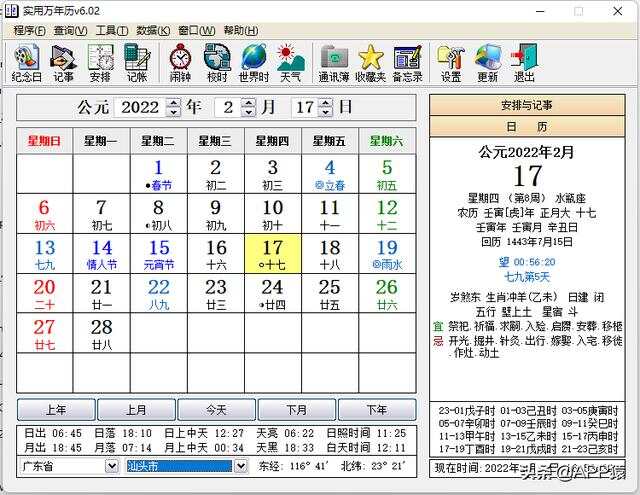Image resolution: width=640 pixels, height=495 pixels.
Task: Go to previous month with 上月
Action: 136,410
